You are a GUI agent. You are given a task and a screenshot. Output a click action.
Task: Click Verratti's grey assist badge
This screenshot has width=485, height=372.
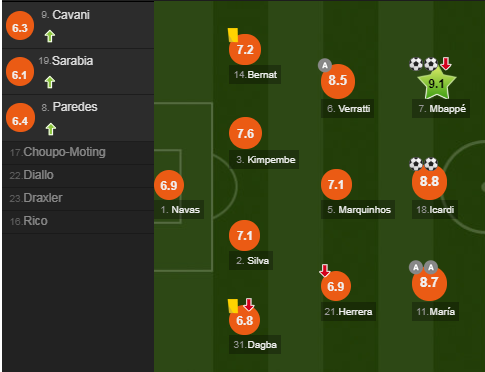pyautogui.click(x=325, y=65)
